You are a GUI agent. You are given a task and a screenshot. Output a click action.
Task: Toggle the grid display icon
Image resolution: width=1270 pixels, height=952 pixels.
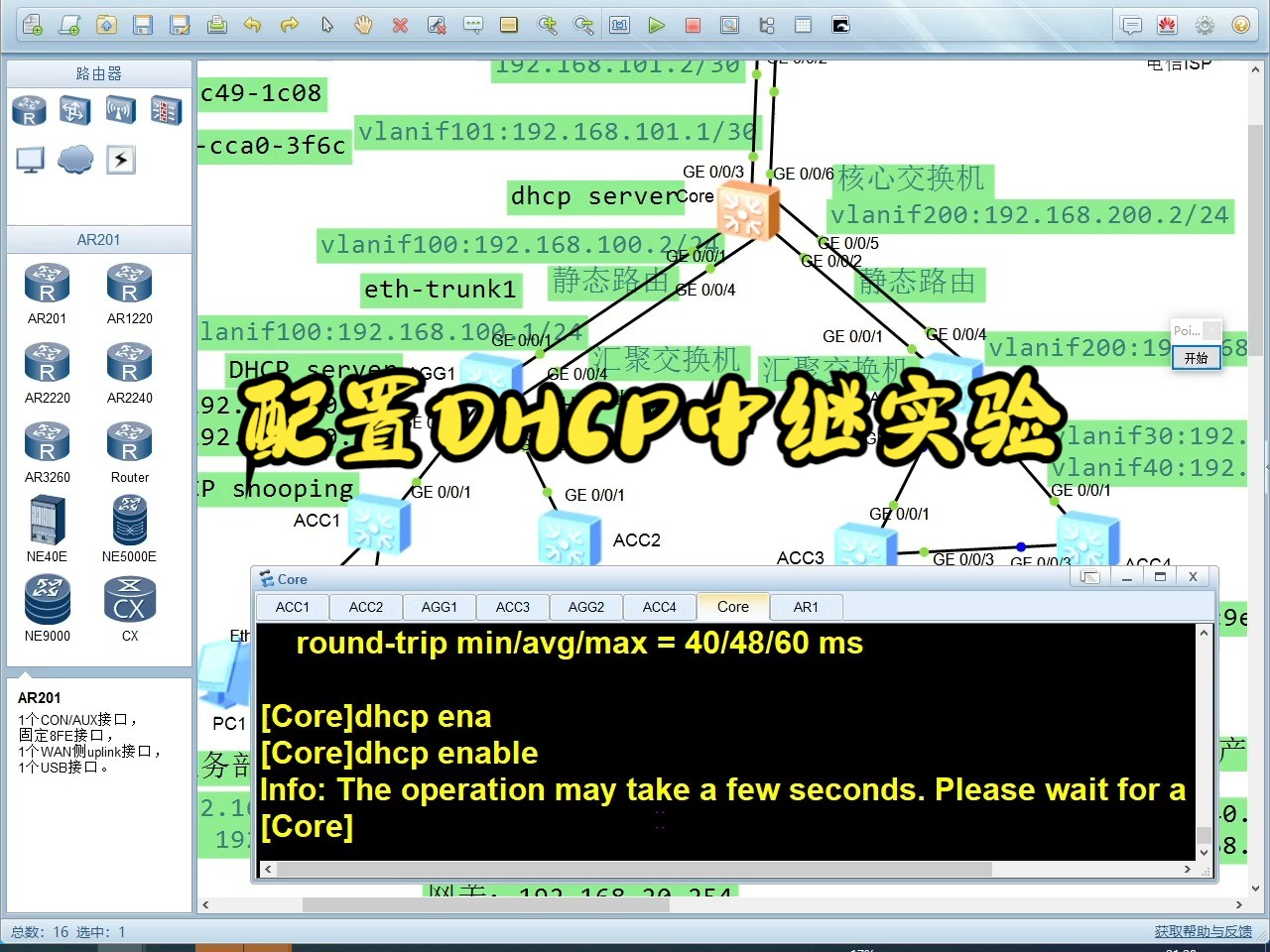(804, 25)
